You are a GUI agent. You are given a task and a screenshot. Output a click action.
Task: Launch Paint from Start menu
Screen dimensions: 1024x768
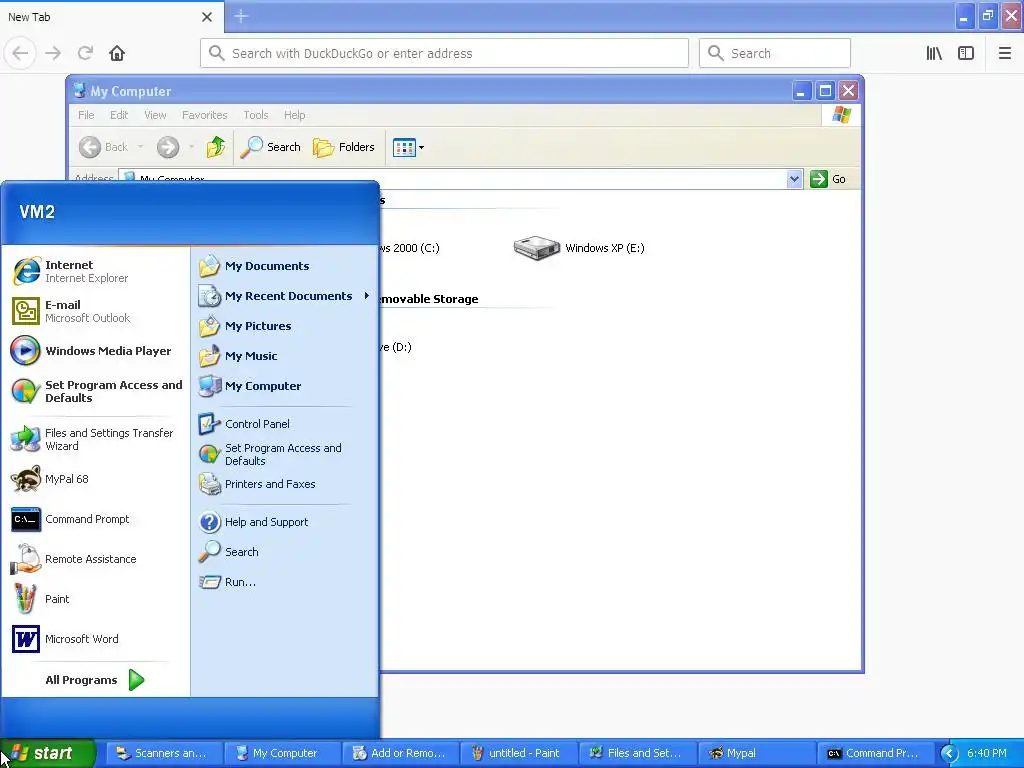pos(95,599)
